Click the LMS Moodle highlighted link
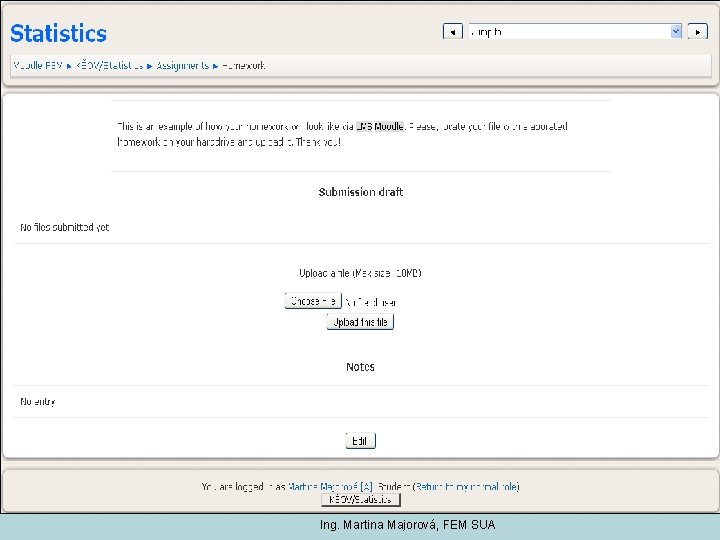720x540 pixels. coord(380,126)
